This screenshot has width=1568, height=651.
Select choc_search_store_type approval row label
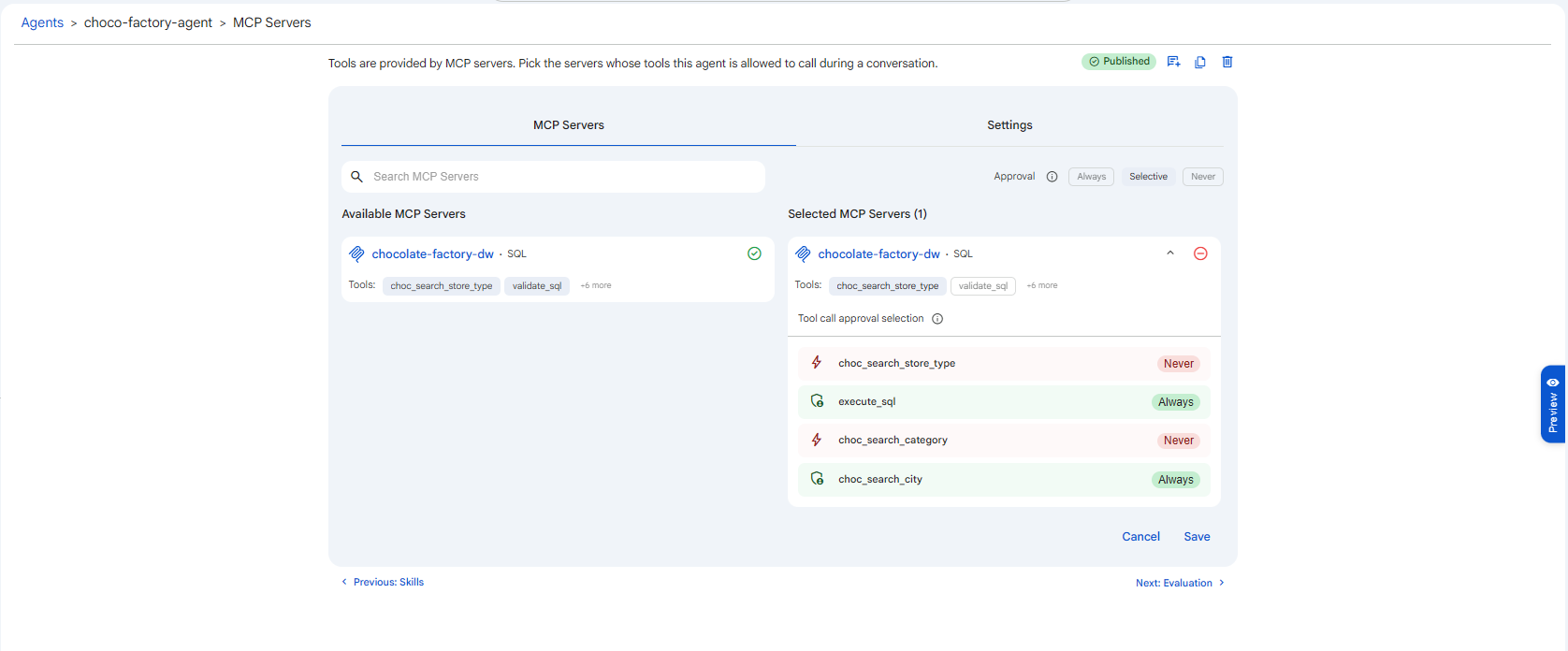point(897,363)
